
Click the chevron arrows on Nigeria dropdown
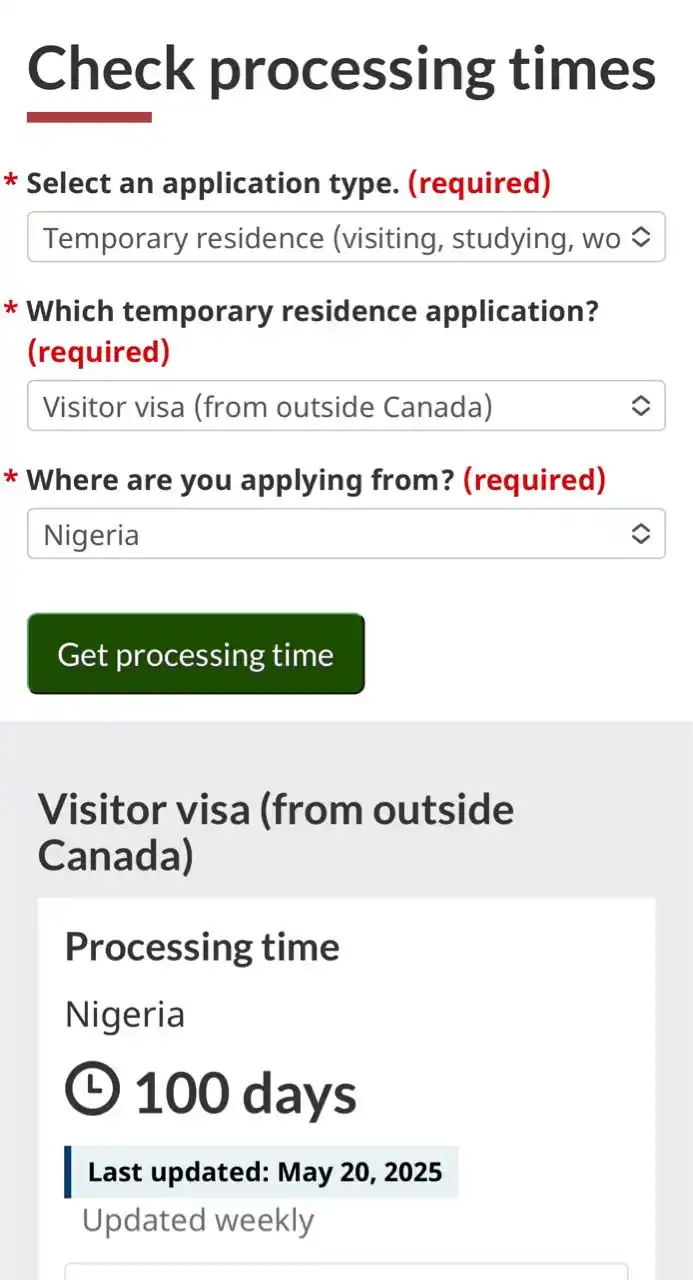click(x=641, y=534)
